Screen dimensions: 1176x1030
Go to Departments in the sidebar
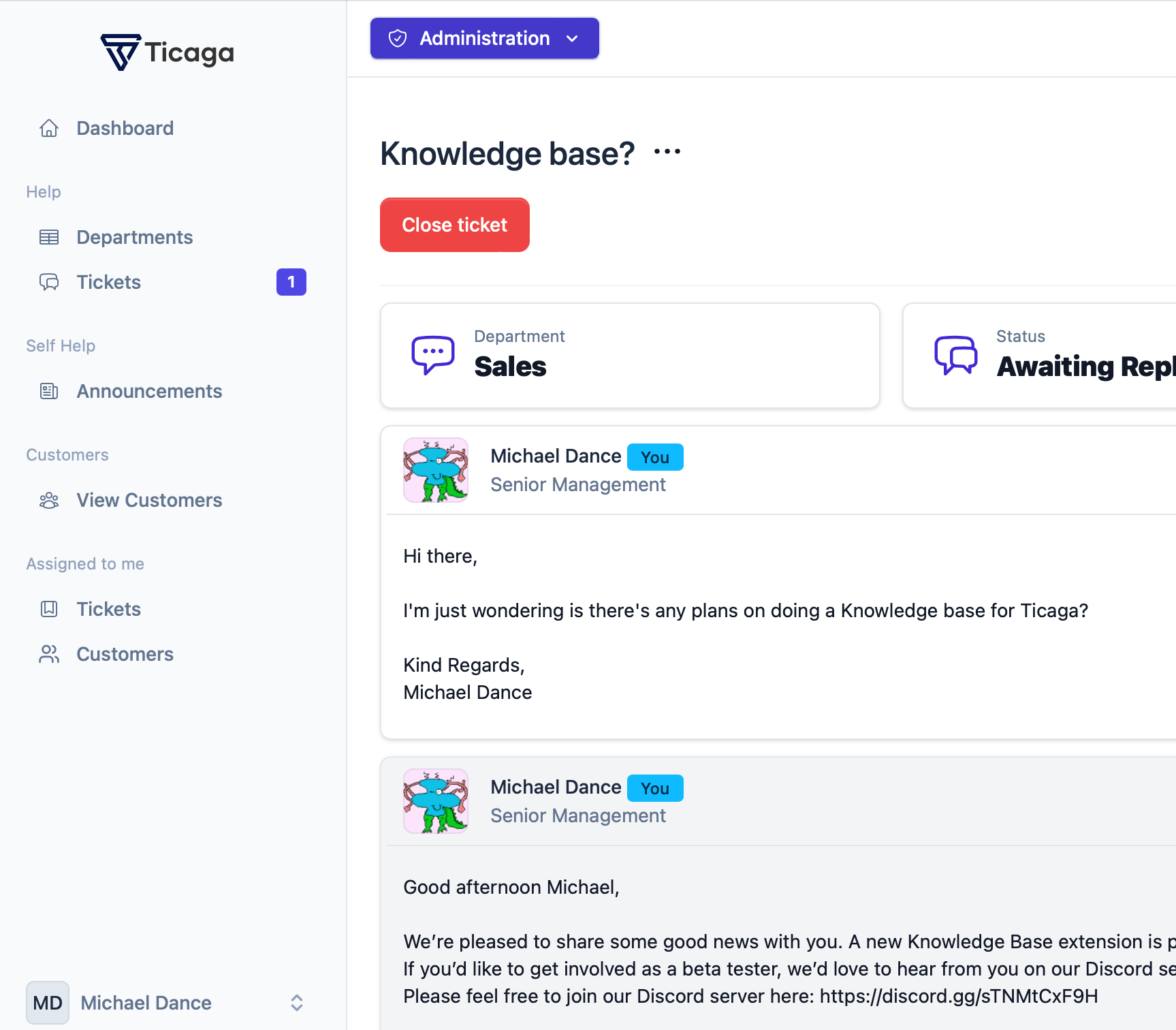pos(134,237)
